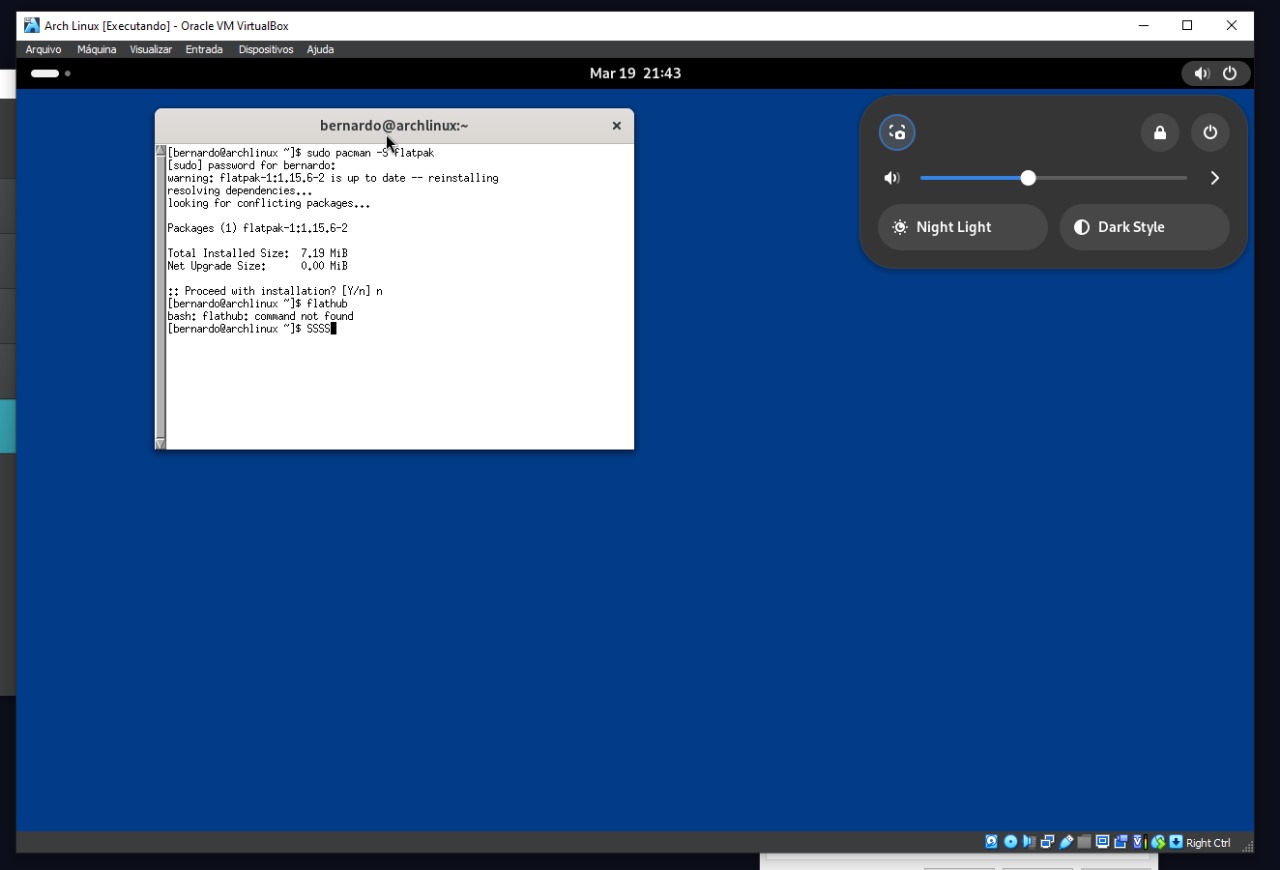Click the speaker mute icon beside volume slider

point(891,177)
